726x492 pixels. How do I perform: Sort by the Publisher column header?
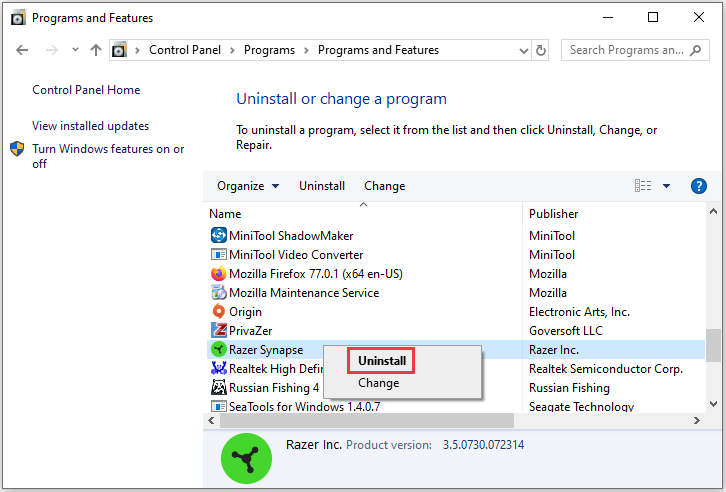pyautogui.click(x=553, y=214)
